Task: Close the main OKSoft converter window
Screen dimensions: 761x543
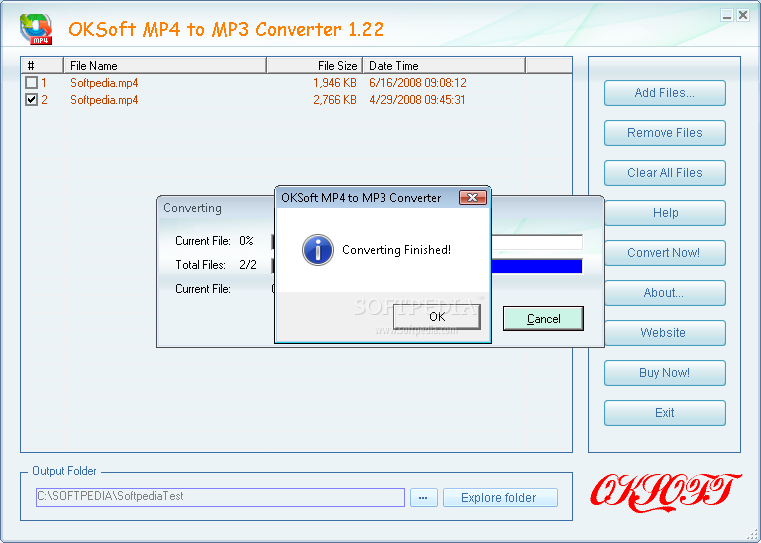Action: point(743,15)
